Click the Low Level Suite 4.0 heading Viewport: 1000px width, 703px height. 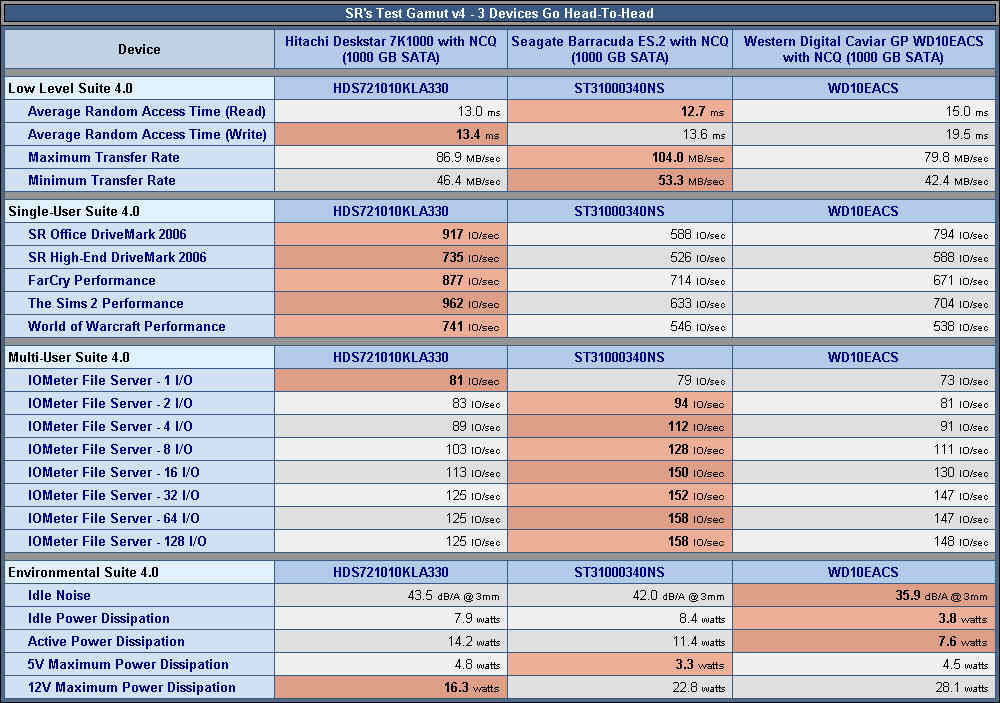(x=70, y=88)
